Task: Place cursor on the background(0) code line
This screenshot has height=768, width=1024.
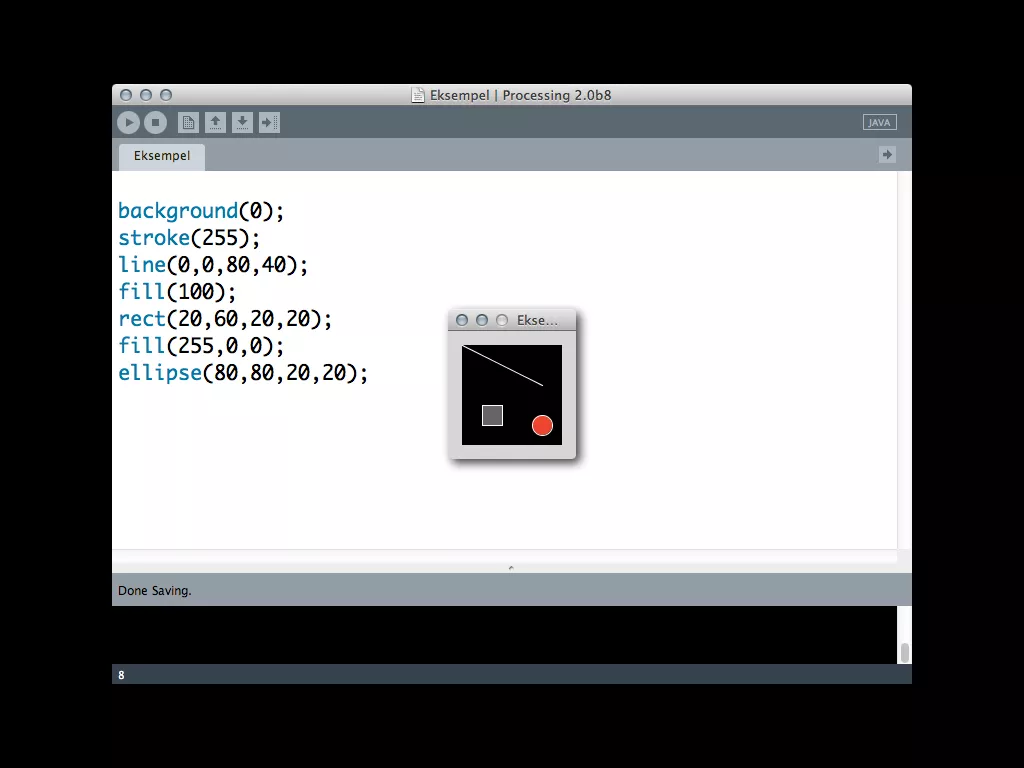Action: [x=201, y=211]
